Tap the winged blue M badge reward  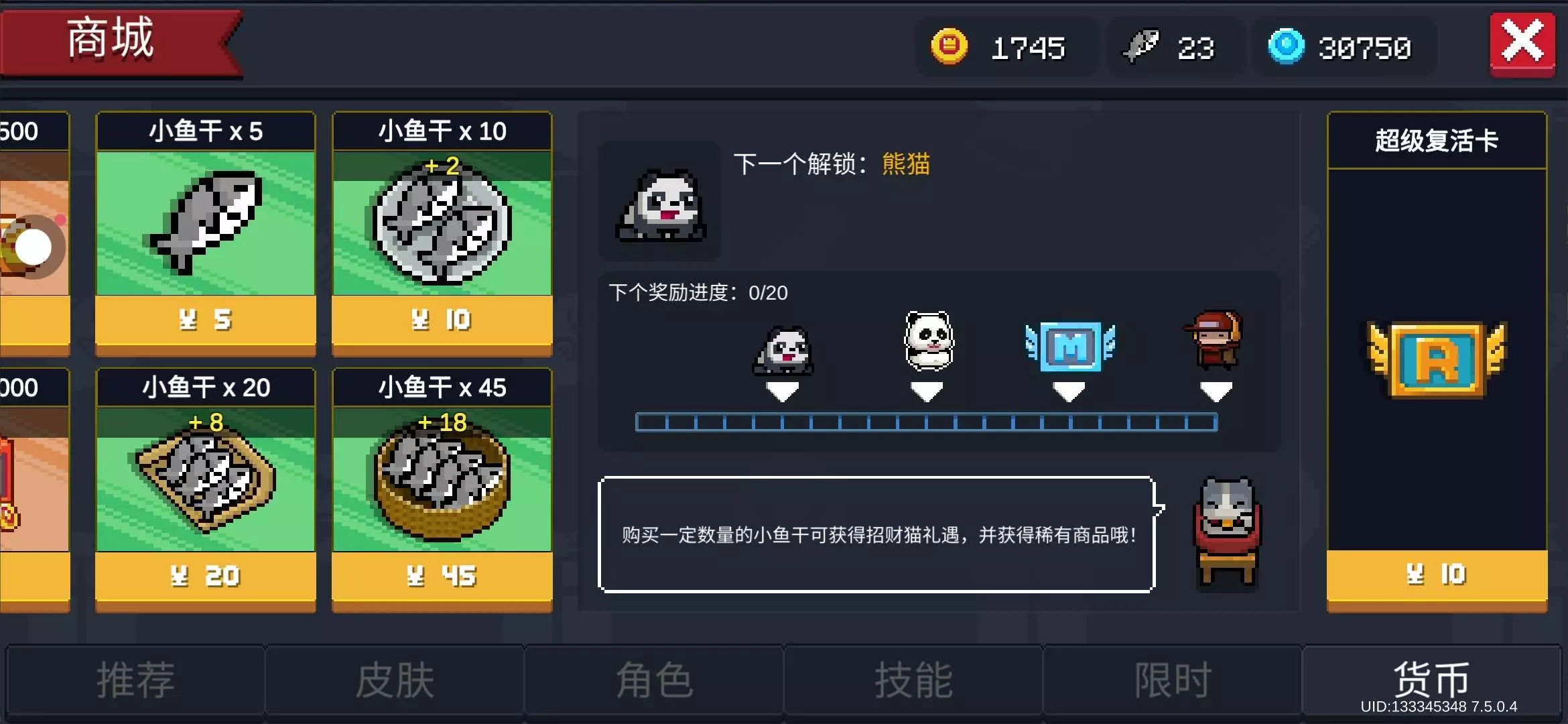coord(1070,346)
